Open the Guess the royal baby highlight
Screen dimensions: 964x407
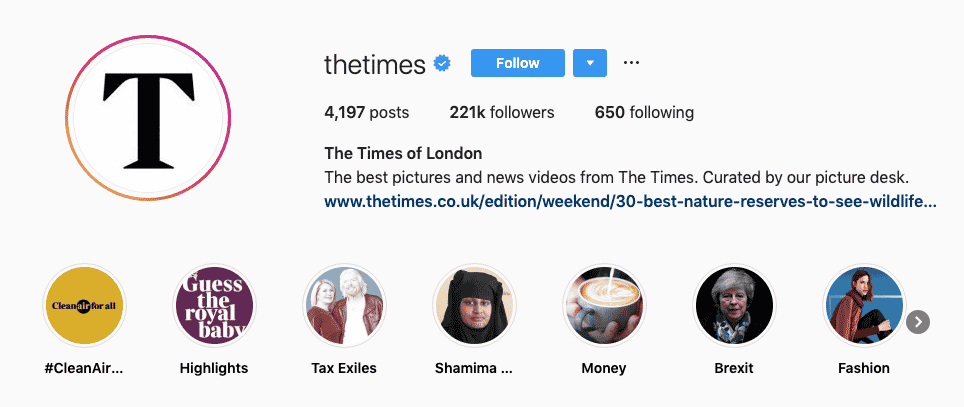click(x=215, y=306)
